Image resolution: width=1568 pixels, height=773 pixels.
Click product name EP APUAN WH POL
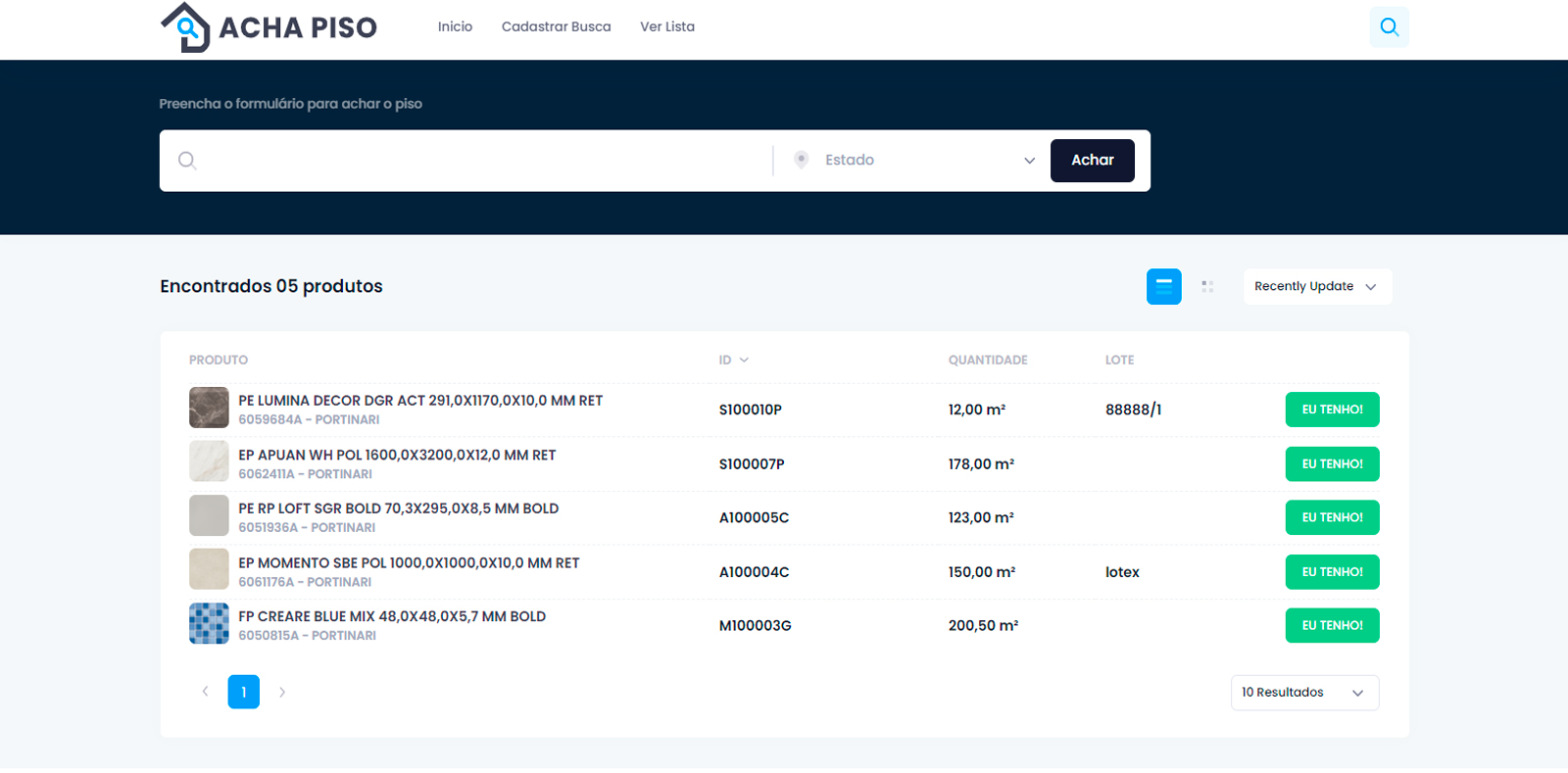(397, 455)
